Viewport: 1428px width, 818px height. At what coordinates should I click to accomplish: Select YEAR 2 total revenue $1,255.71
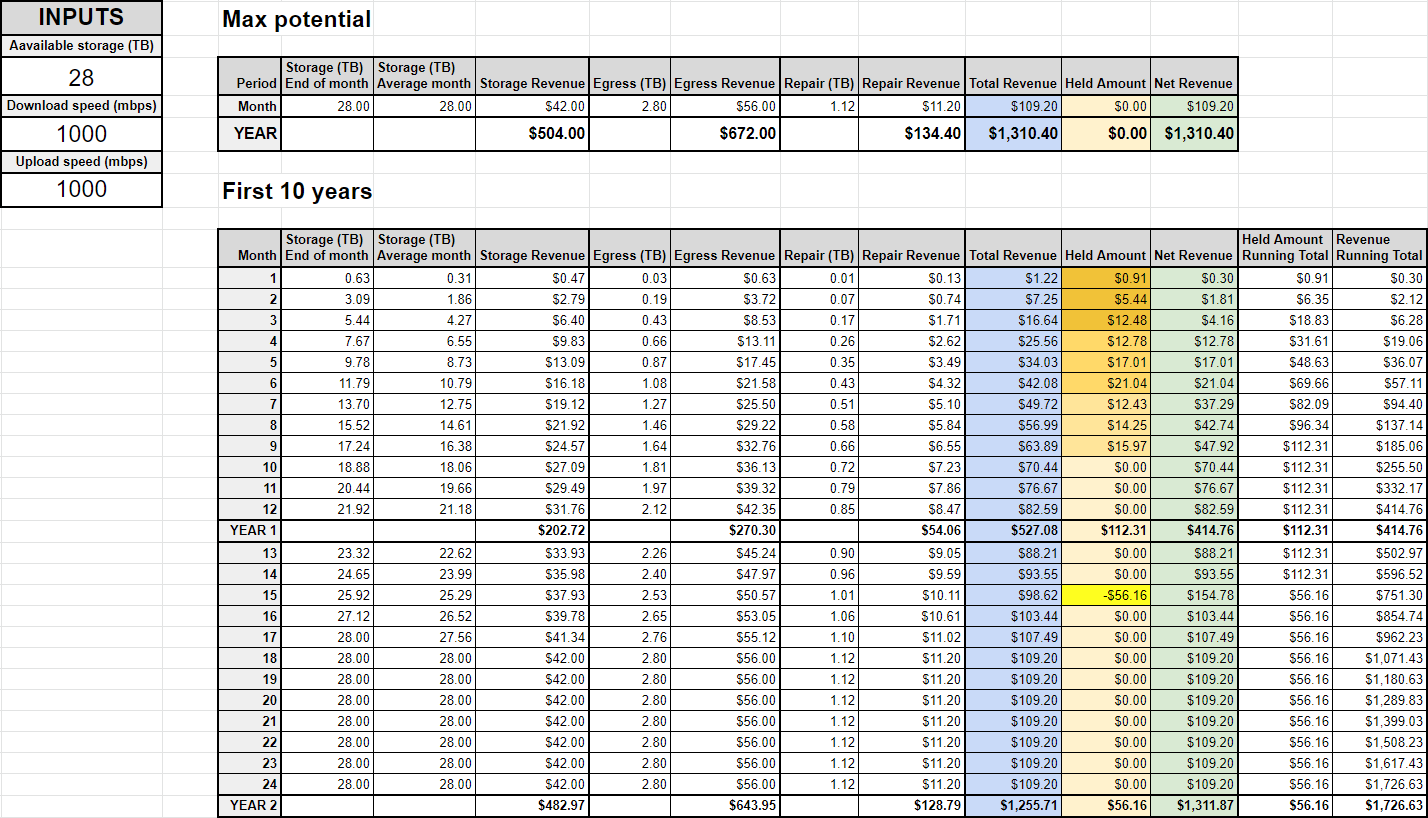click(1013, 805)
